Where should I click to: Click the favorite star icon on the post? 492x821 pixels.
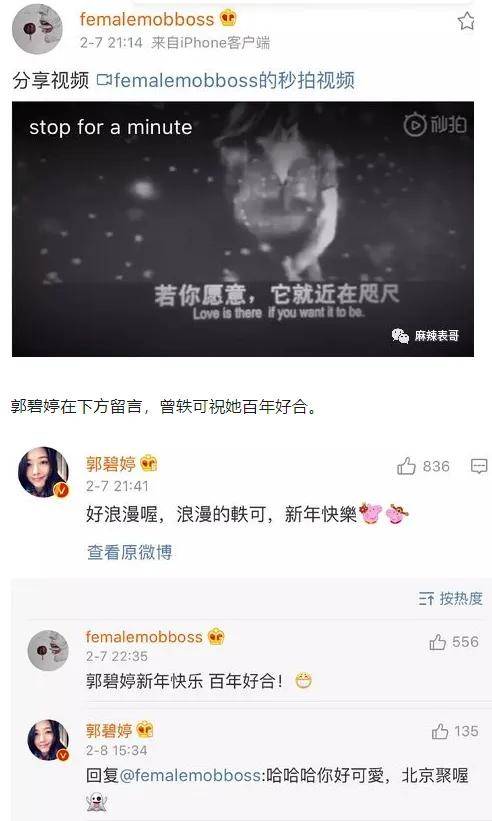click(466, 21)
